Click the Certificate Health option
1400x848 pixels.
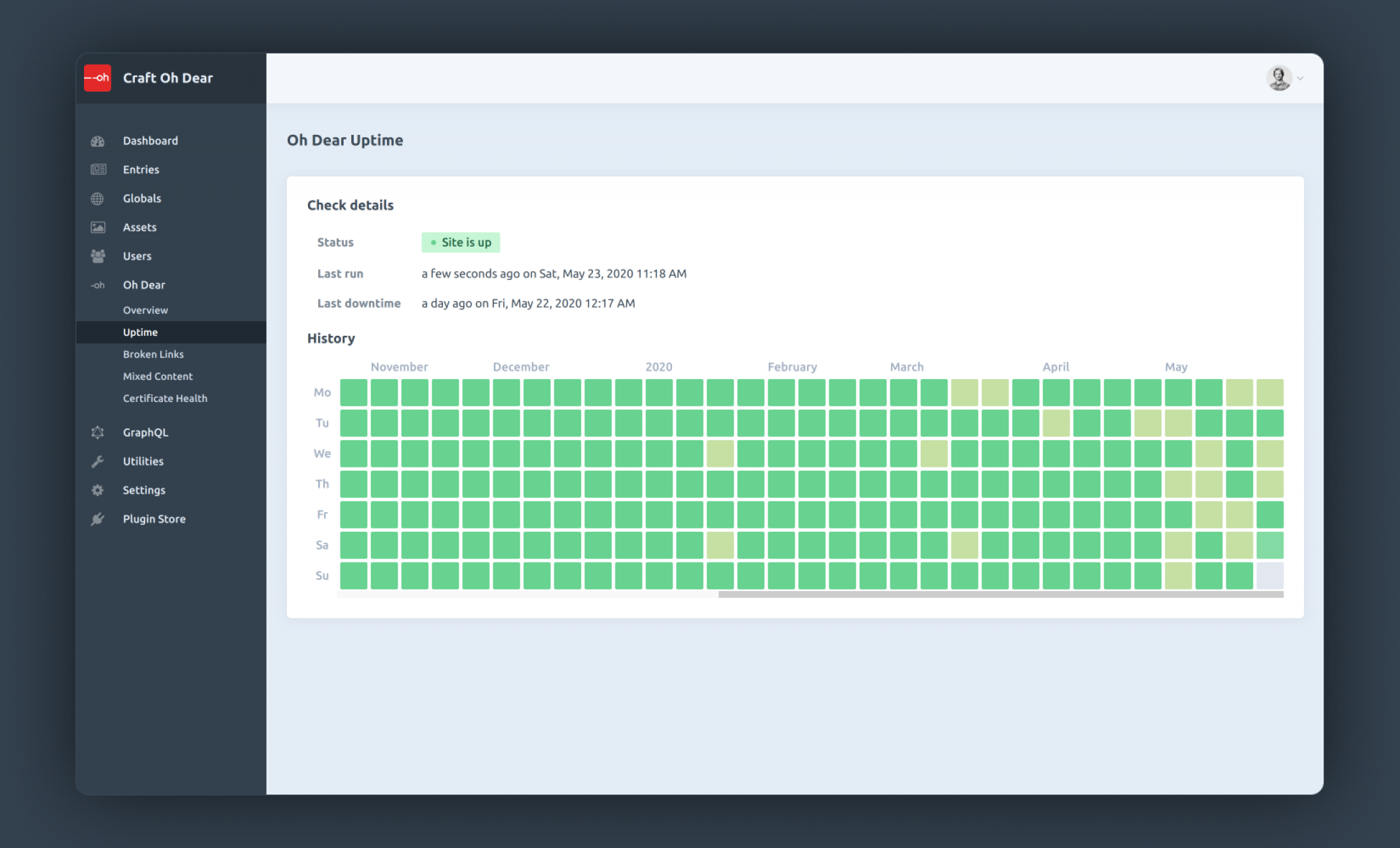point(165,398)
